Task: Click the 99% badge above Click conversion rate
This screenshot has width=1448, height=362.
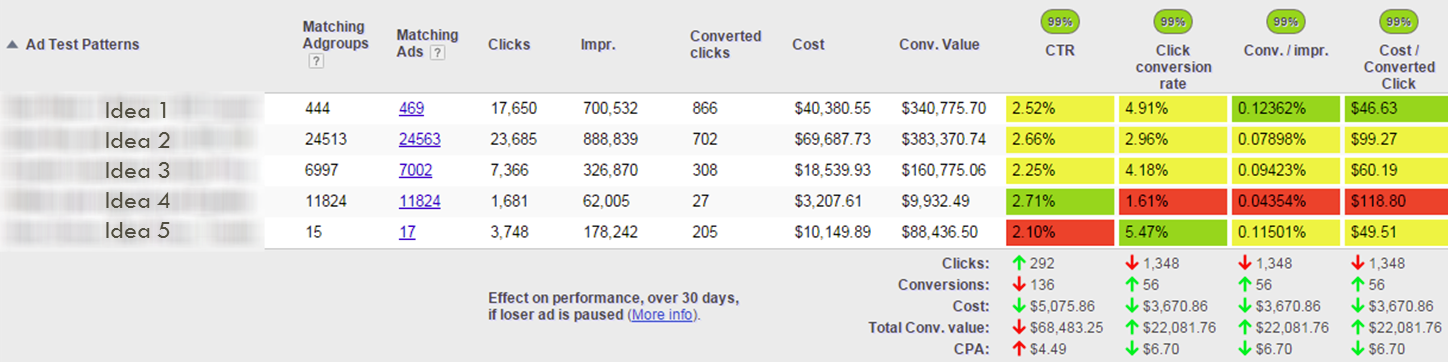Action: click(1172, 21)
